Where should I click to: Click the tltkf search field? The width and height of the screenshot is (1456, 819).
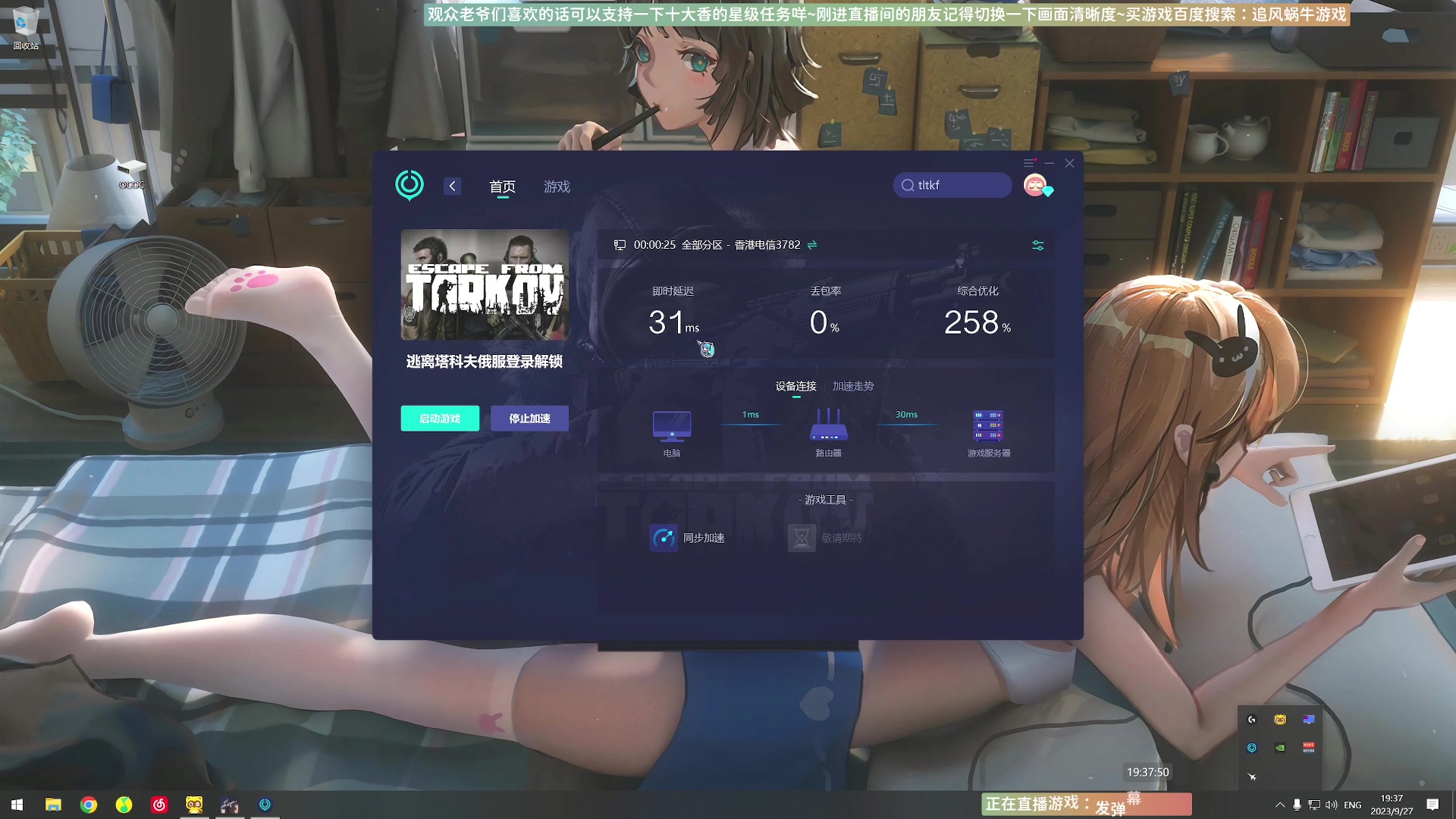pos(953,185)
